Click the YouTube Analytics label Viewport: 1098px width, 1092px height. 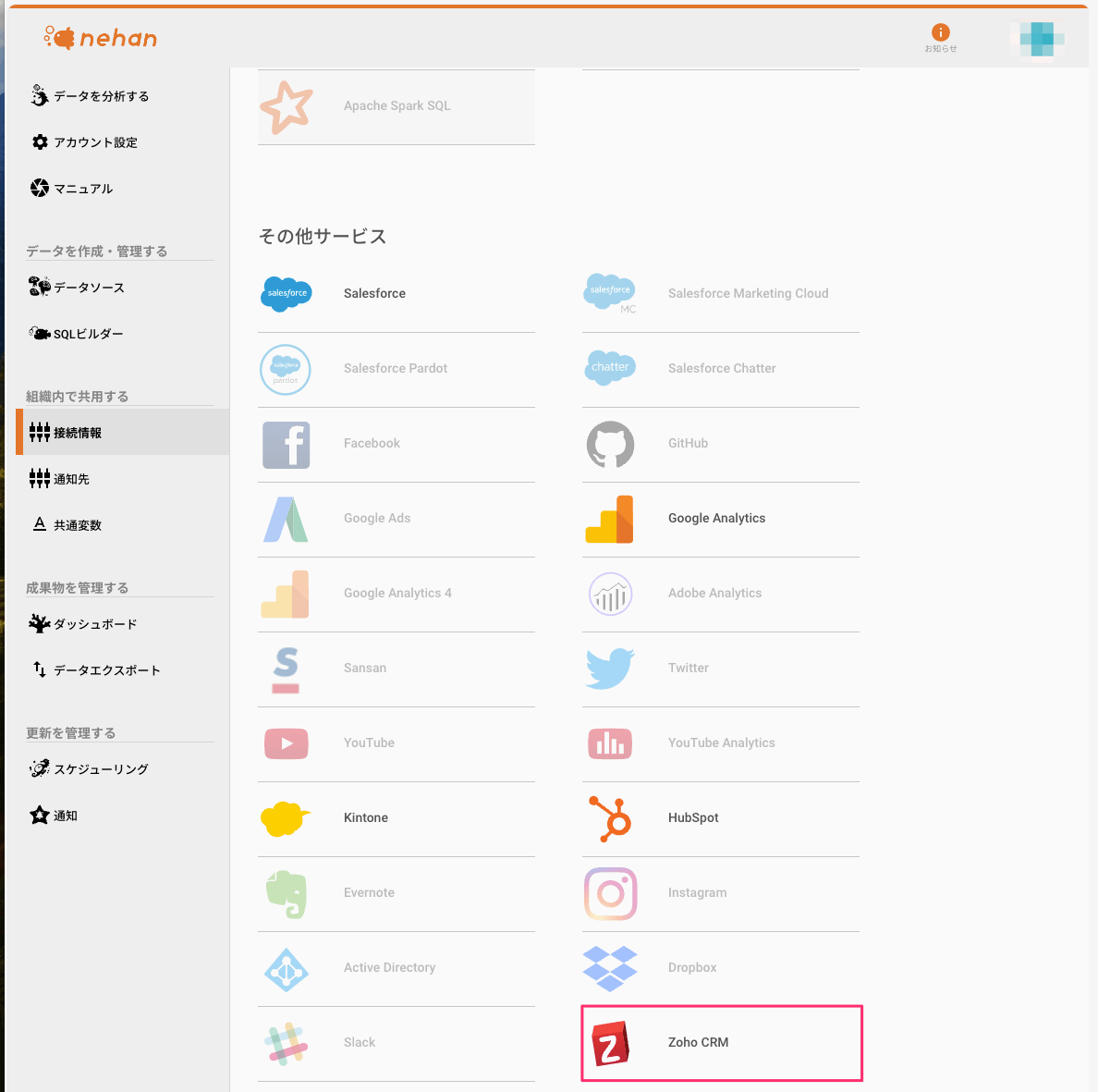[x=721, y=743]
